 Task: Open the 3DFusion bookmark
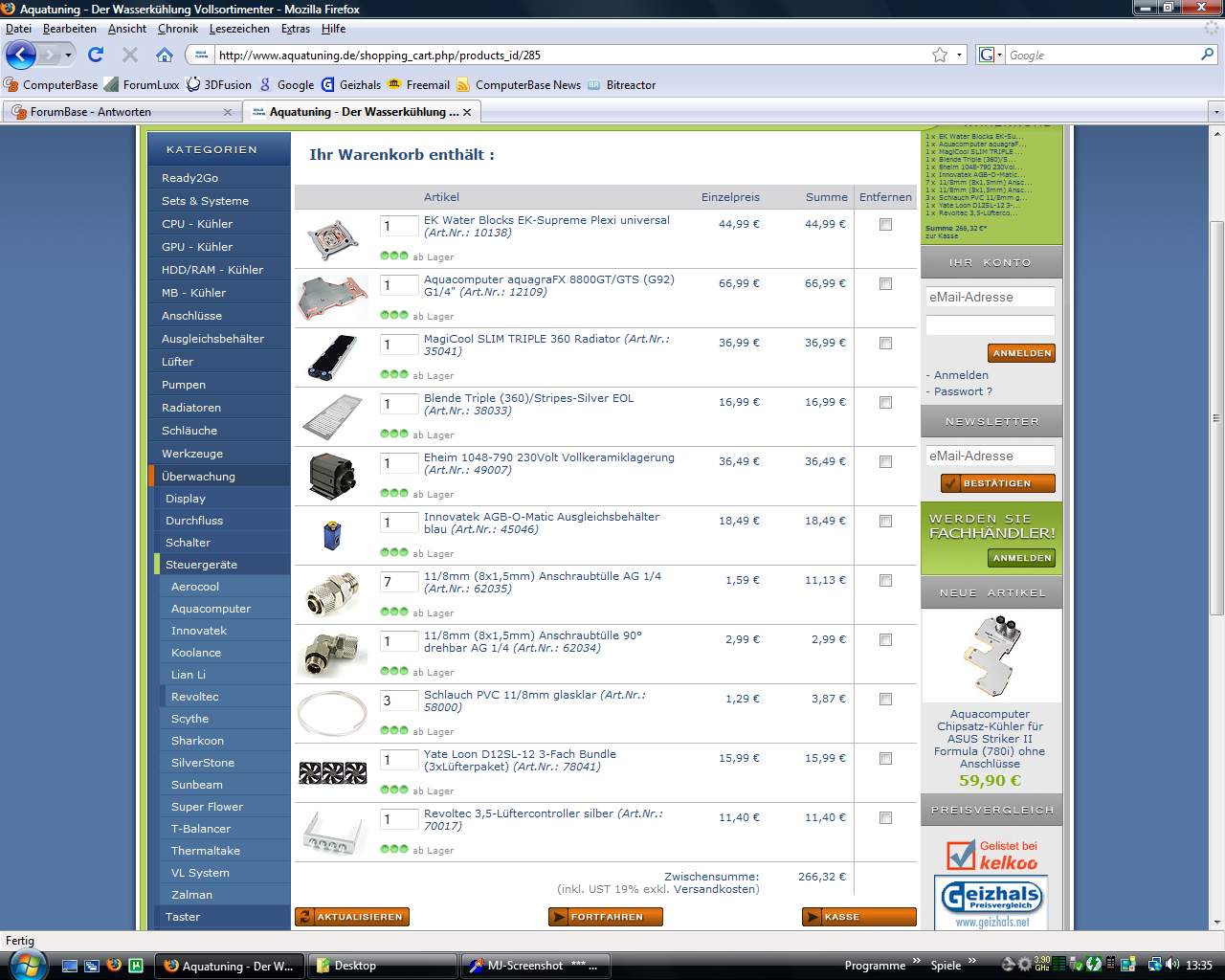pyautogui.click(x=219, y=84)
